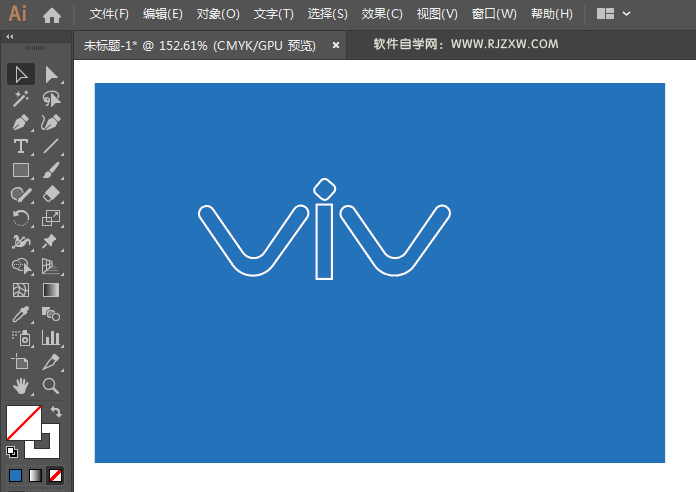
Task: Open the 编辑(E) menu
Action: point(163,14)
